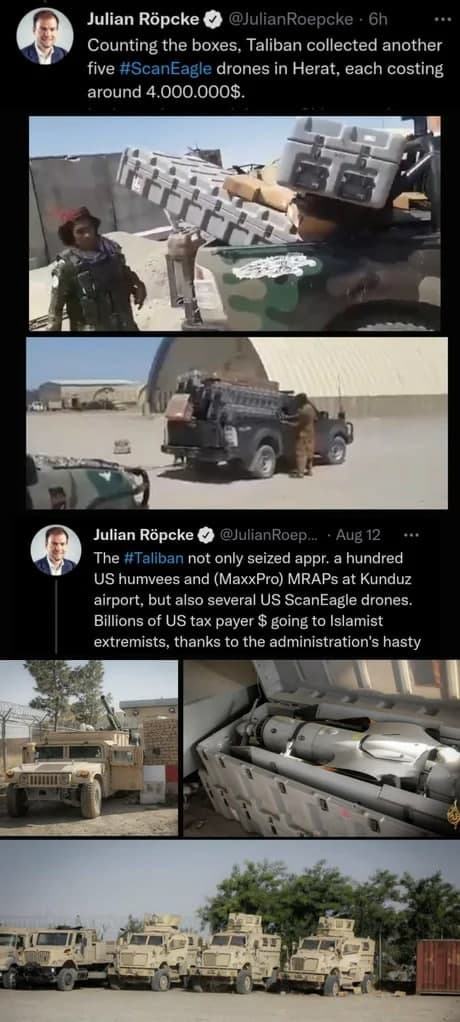Image resolution: width=460 pixels, height=1022 pixels.
Task: Open Julian Röpcke's top profile avatar
Action: pos(44,36)
